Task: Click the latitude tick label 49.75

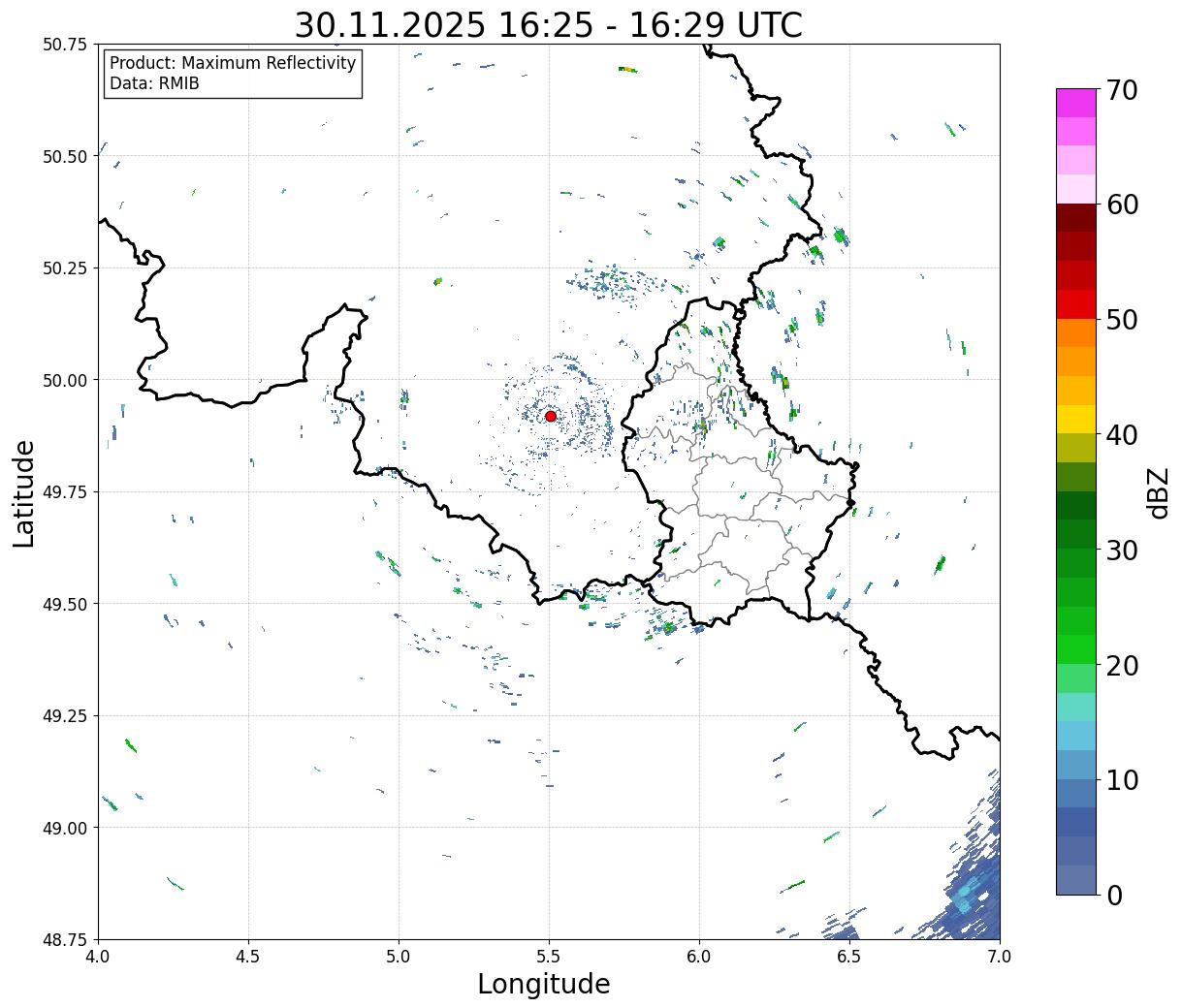Action: [x=65, y=492]
